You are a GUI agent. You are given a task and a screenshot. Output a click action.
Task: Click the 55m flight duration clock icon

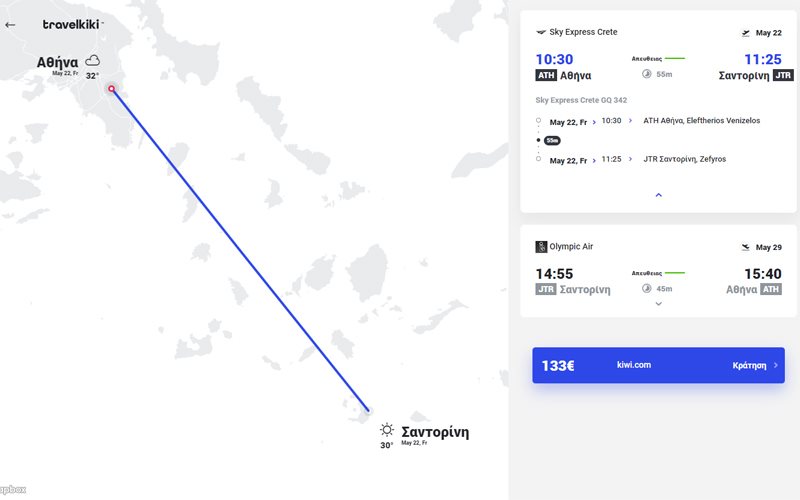[x=646, y=74]
